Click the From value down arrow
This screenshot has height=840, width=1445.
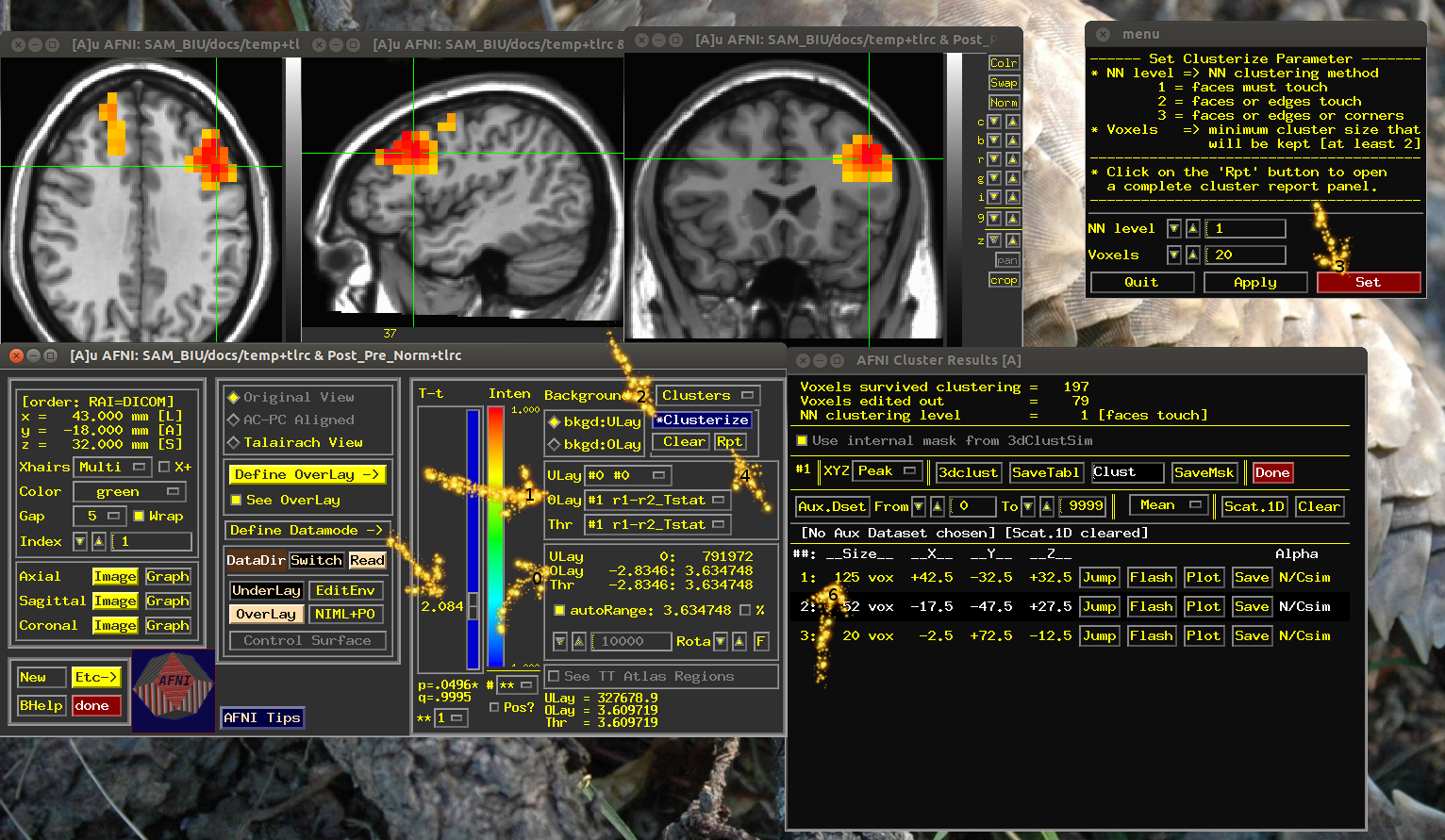click(x=920, y=506)
